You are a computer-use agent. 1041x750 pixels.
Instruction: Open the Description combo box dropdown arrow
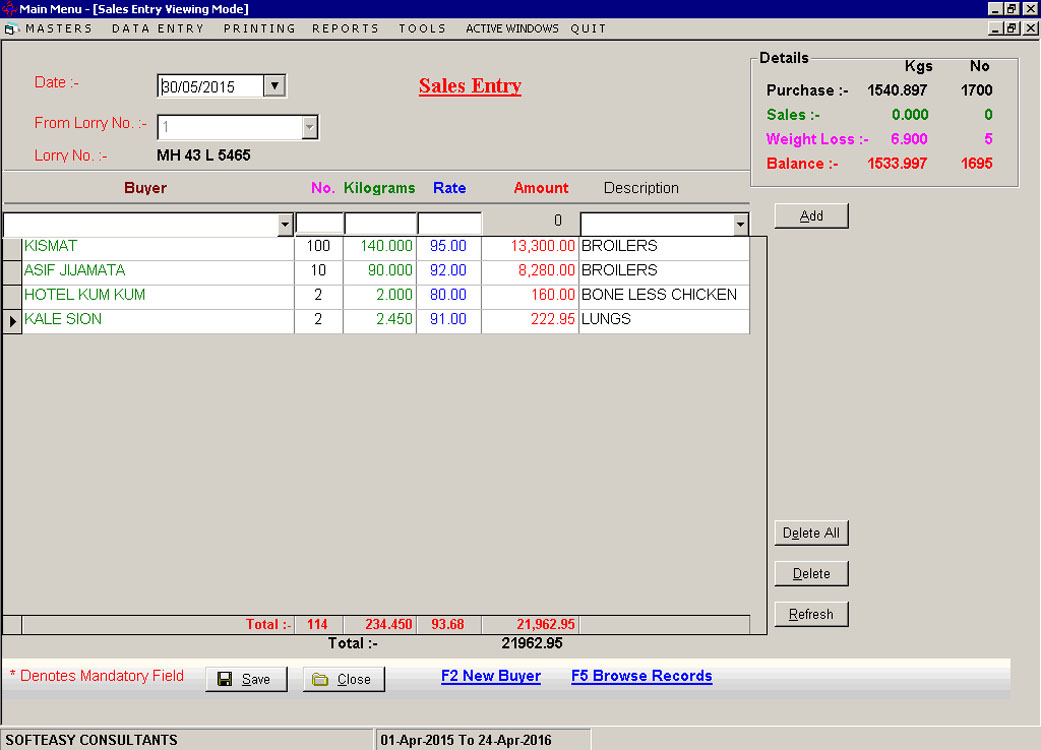coord(740,224)
